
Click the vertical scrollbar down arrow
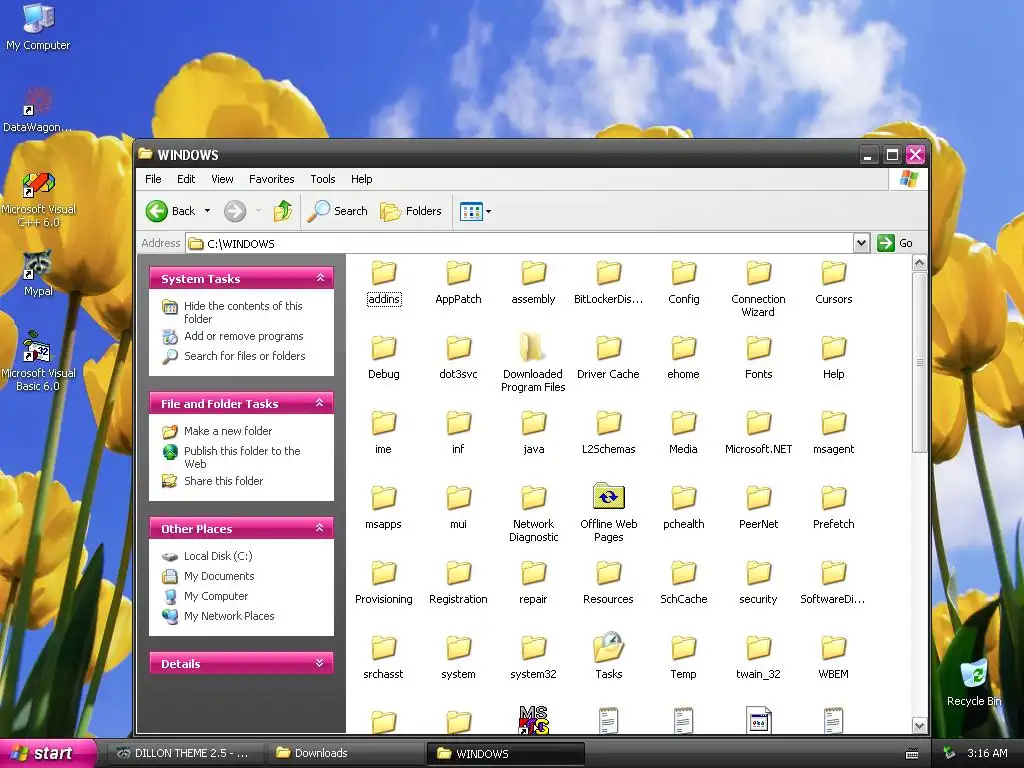(920, 725)
